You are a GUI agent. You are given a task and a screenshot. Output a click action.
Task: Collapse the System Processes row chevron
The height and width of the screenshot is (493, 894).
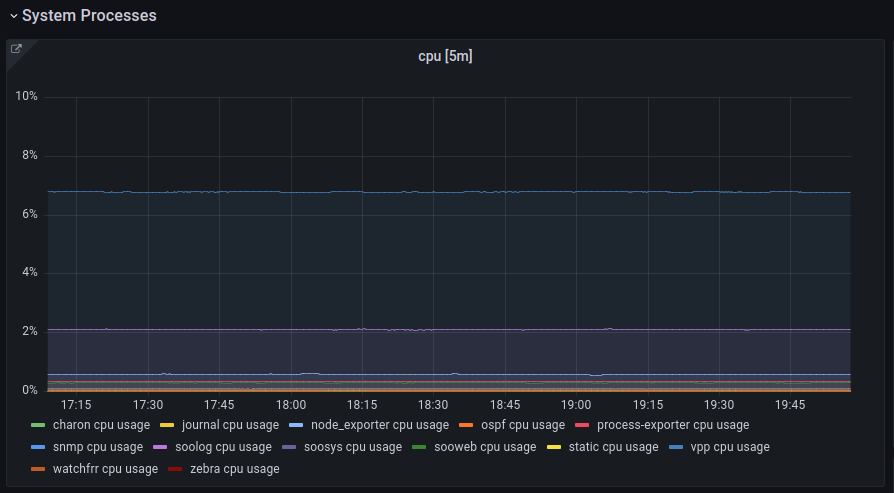pyautogui.click(x=13, y=16)
